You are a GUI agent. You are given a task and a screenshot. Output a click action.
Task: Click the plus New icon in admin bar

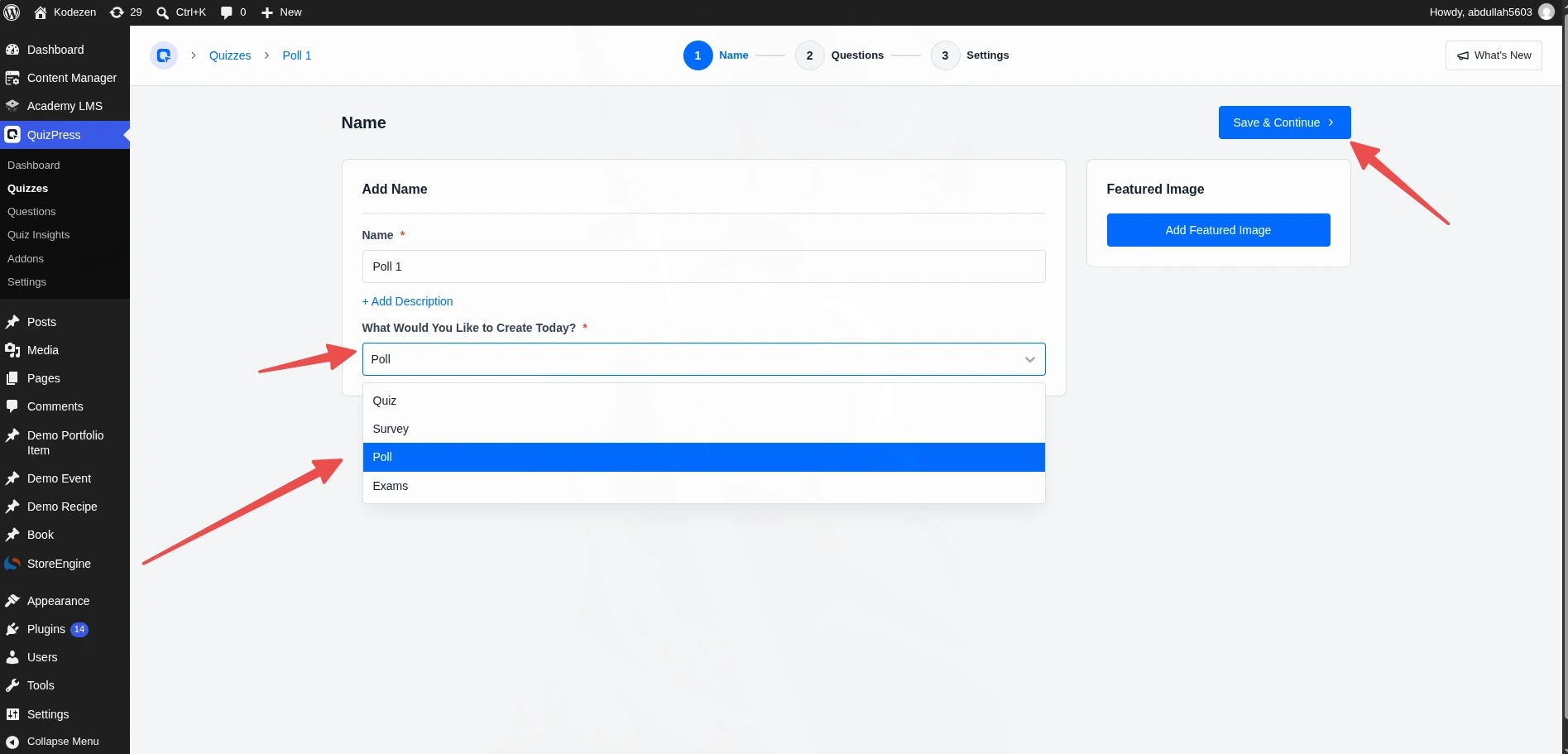267,12
